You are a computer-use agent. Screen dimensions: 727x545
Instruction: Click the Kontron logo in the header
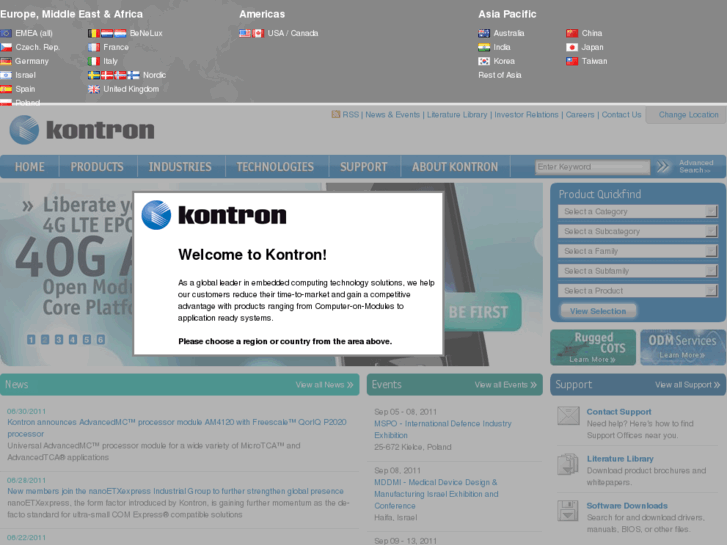[x=82, y=130]
